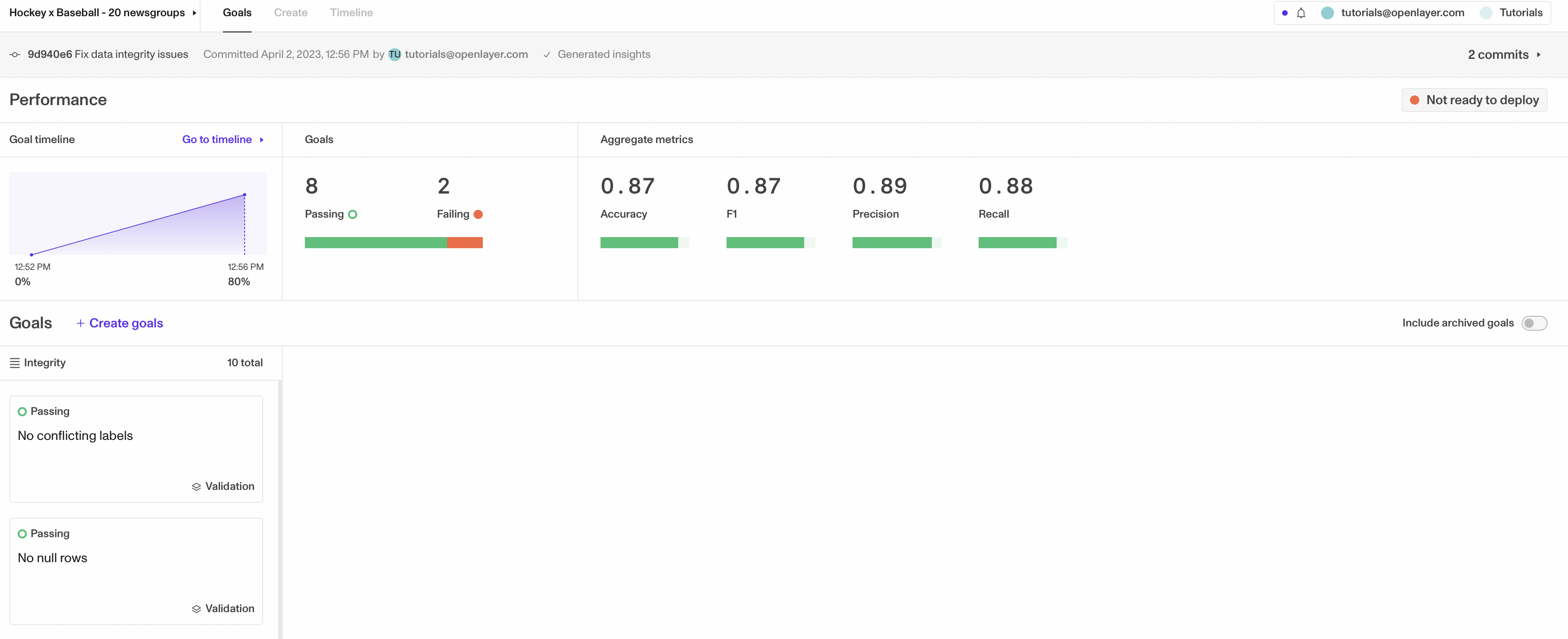Click the passing/failing goals progress bar
Image resolution: width=1568 pixels, height=639 pixels.
[393, 243]
